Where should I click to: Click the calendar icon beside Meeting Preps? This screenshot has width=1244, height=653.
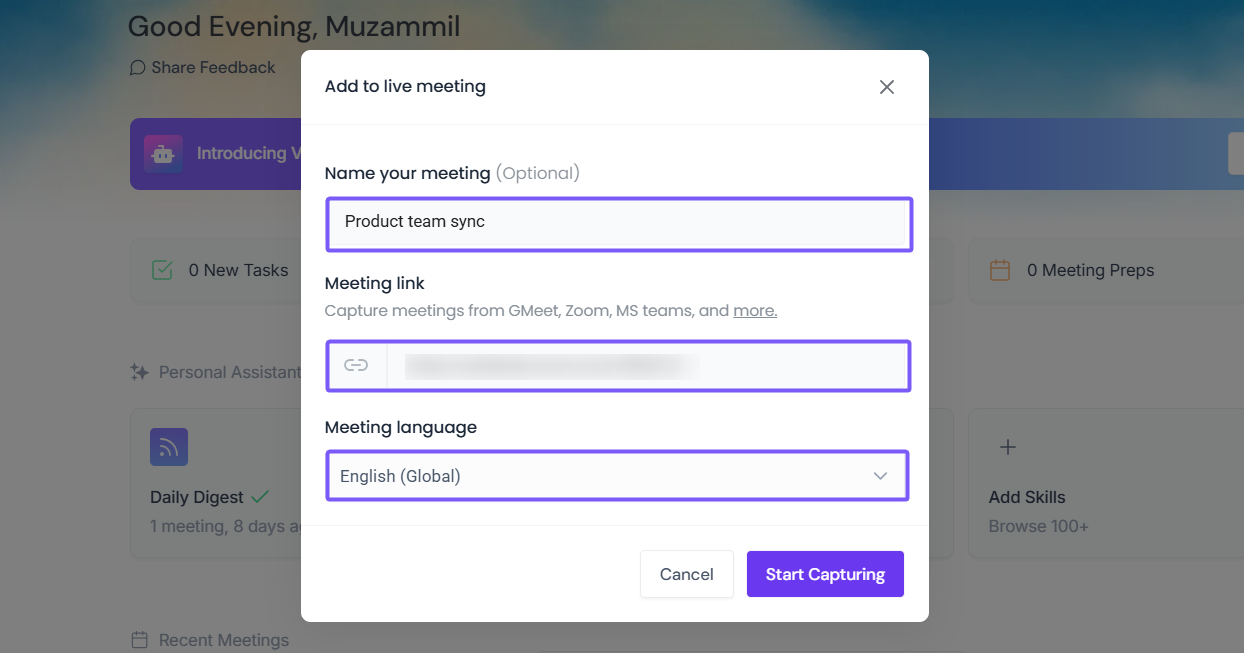coord(1000,270)
